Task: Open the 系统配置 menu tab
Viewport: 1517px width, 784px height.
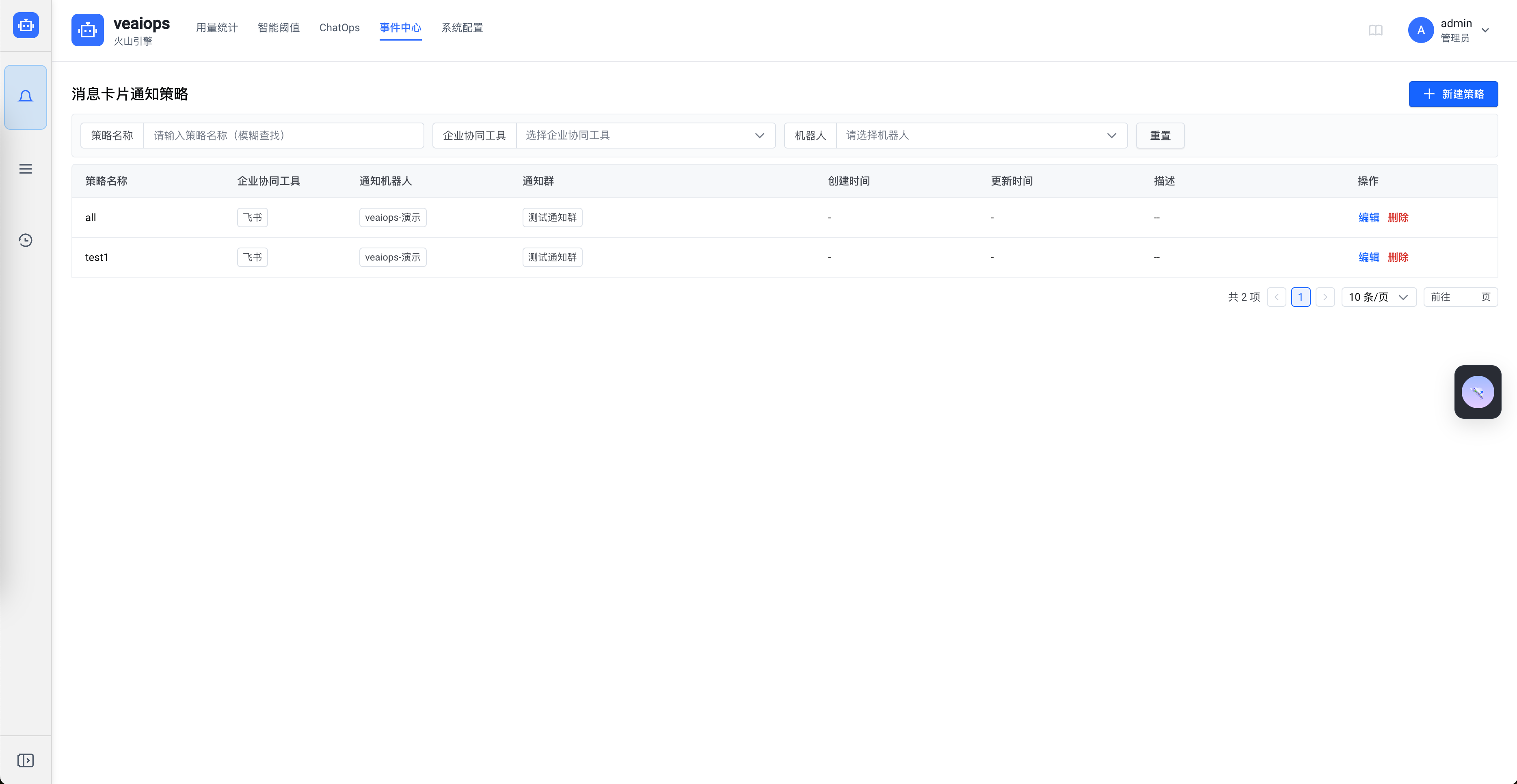Action: (462, 28)
